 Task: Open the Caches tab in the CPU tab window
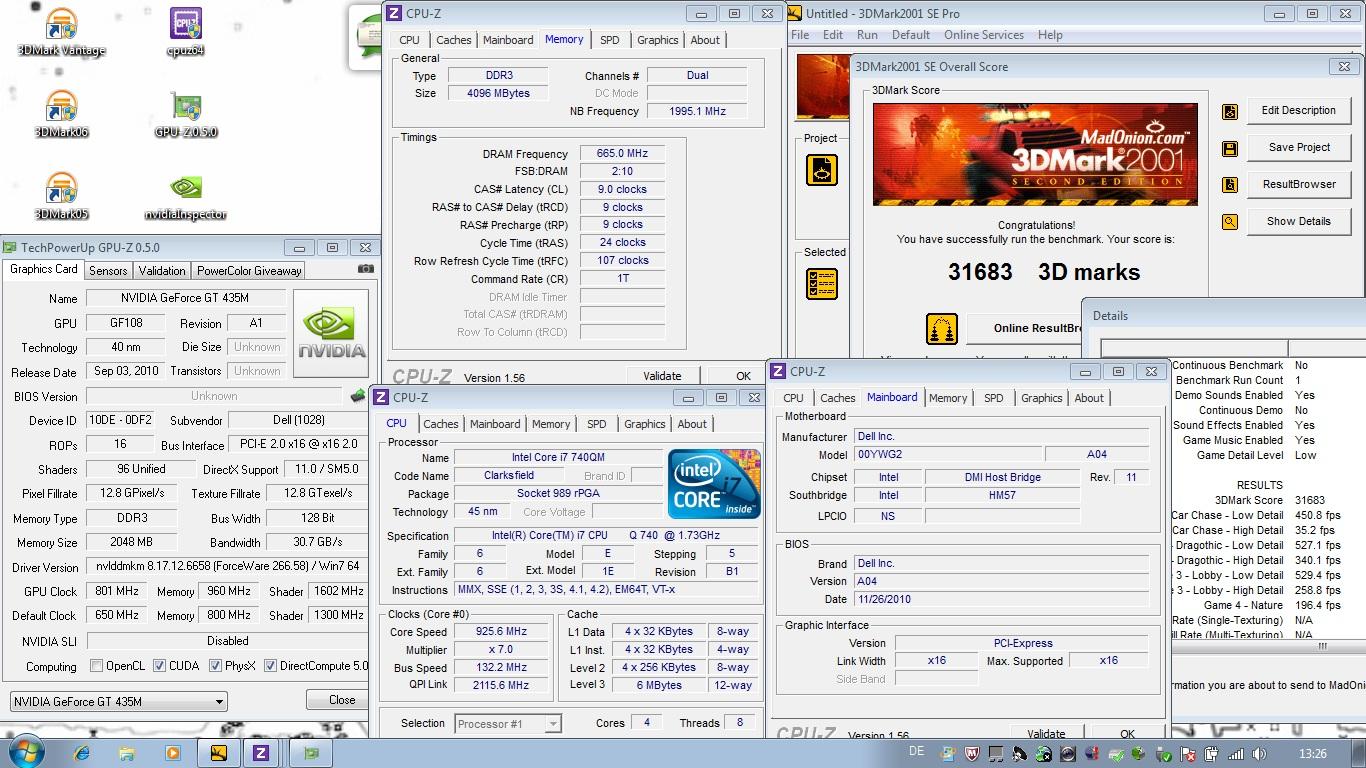441,424
